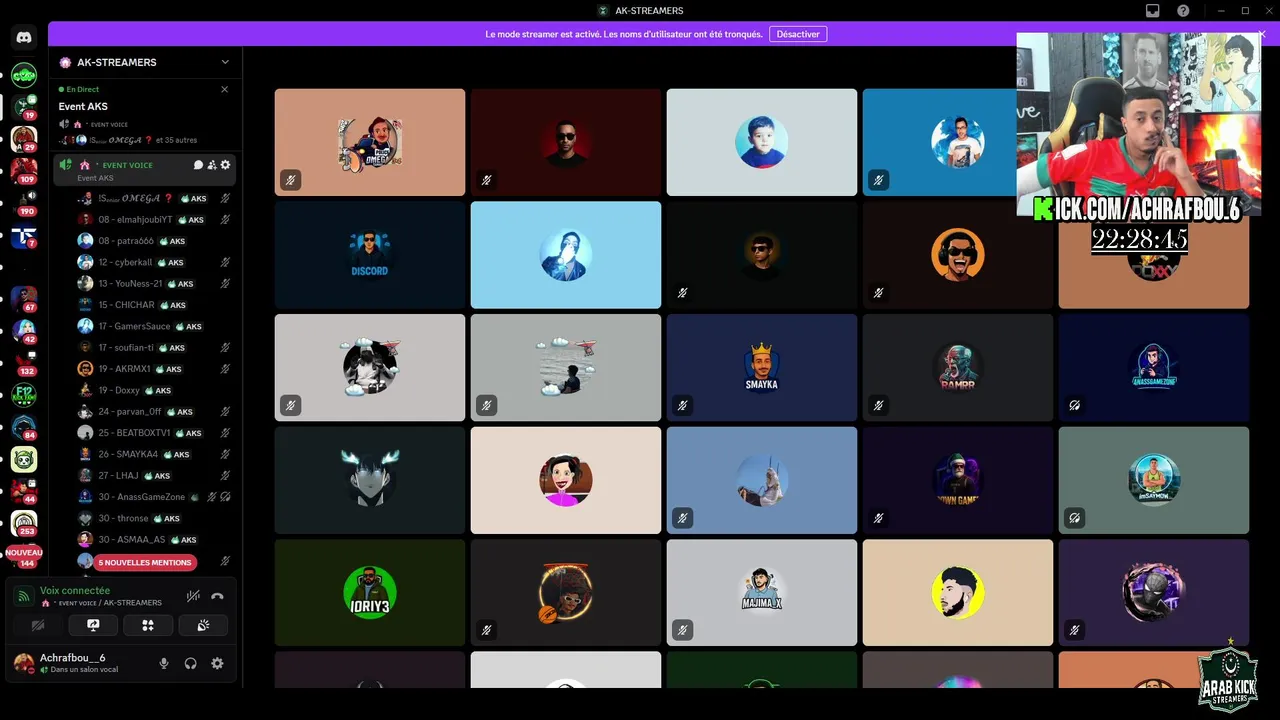Focus the pink-haired woman avatar tile
Image resolution: width=1280 pixels, height=720 pixels.
click(566, 480)
